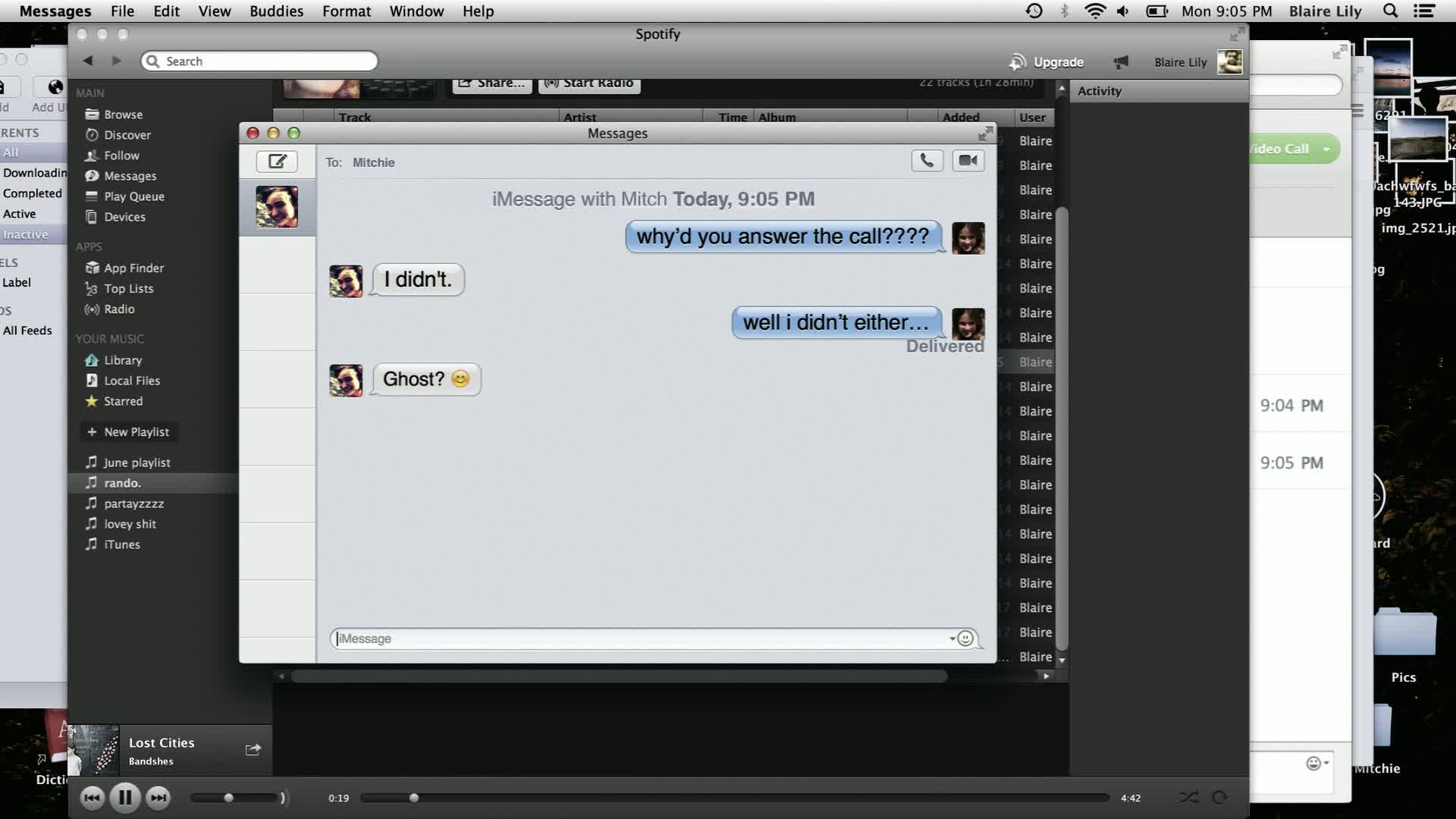1456x819 pixels.
Task: Pause the playing song Lost Cities
Action: tap(125, 798)
